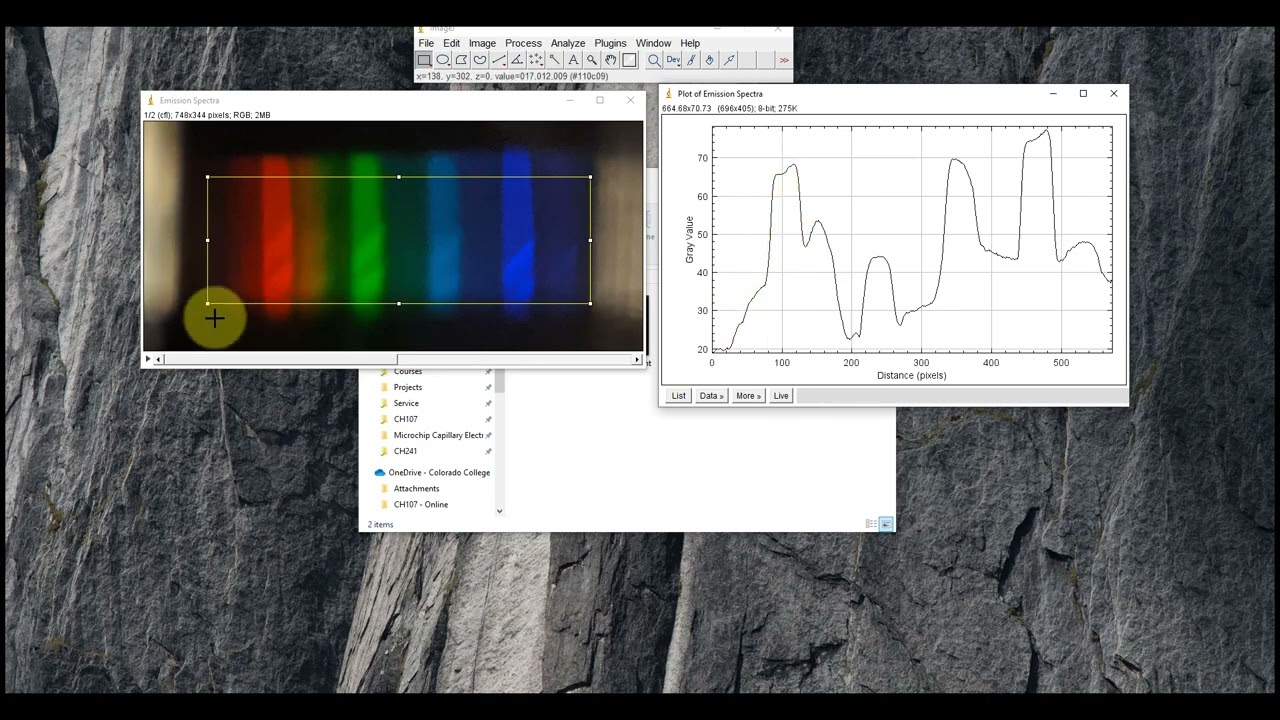
Task: Open the Image menu in ImageJ
Action: [x=482, y=43]
